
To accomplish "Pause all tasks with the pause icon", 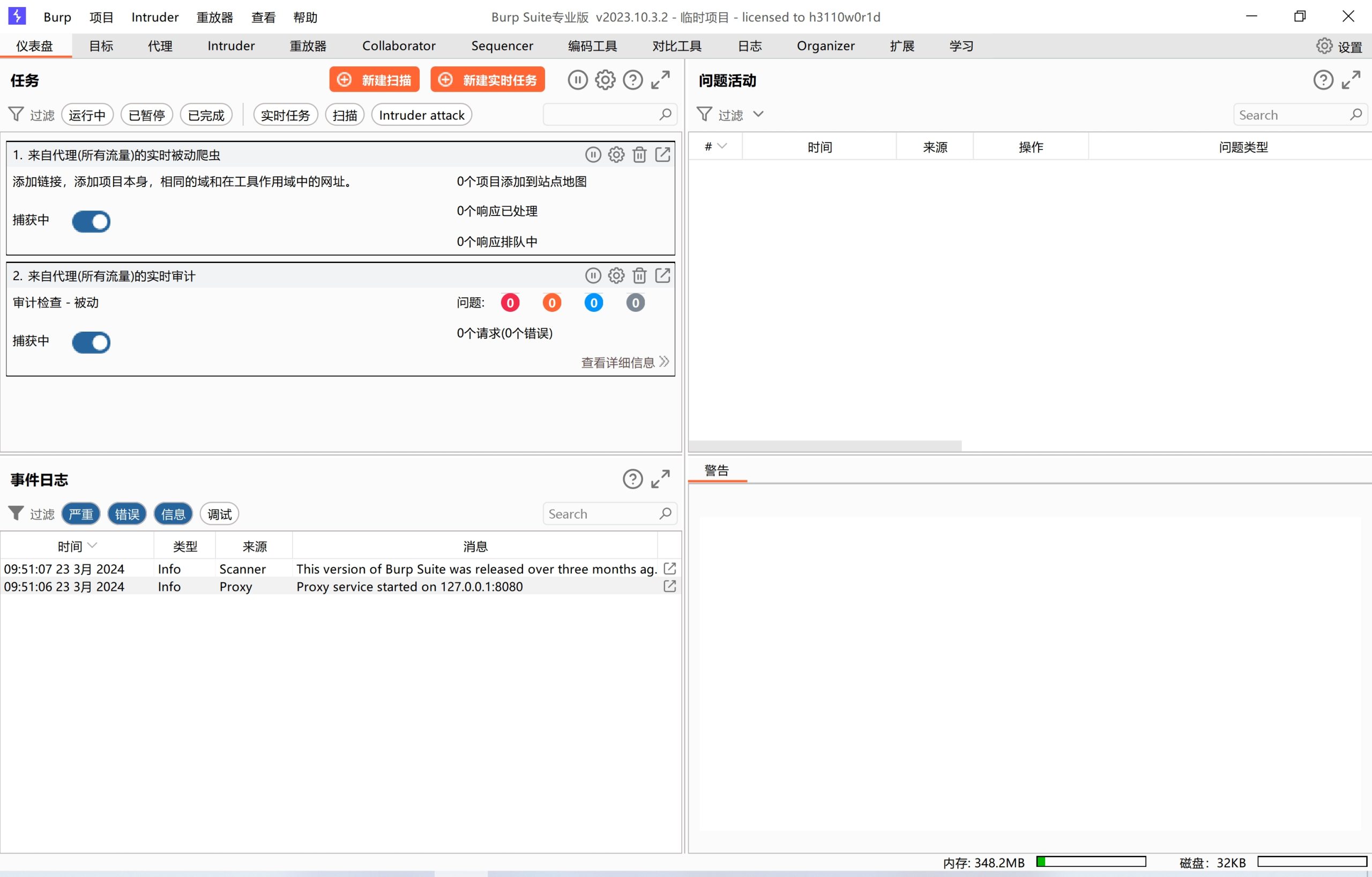I will point(577,80).
